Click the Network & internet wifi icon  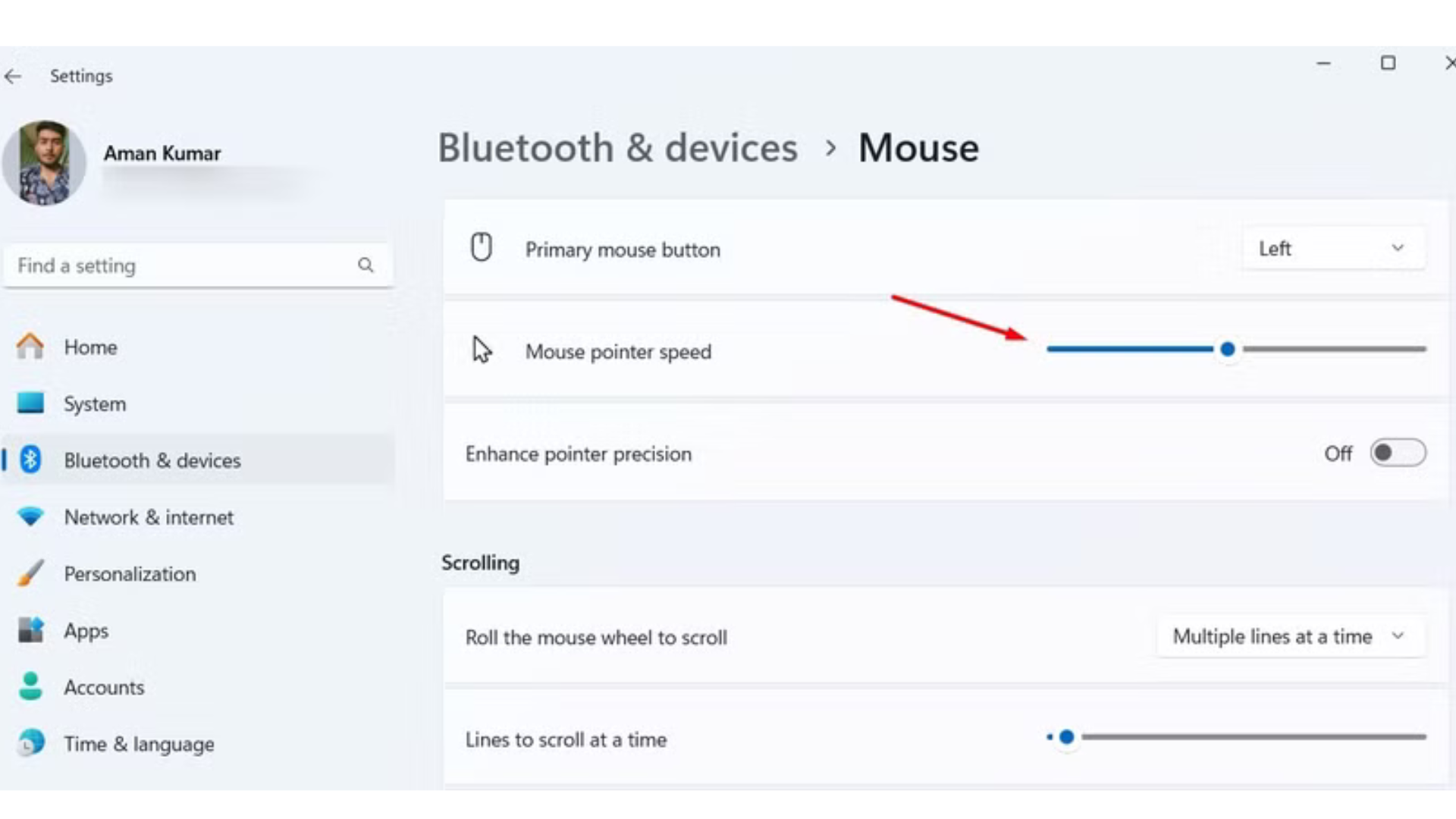pyautogui.click(x=30, y=516)
